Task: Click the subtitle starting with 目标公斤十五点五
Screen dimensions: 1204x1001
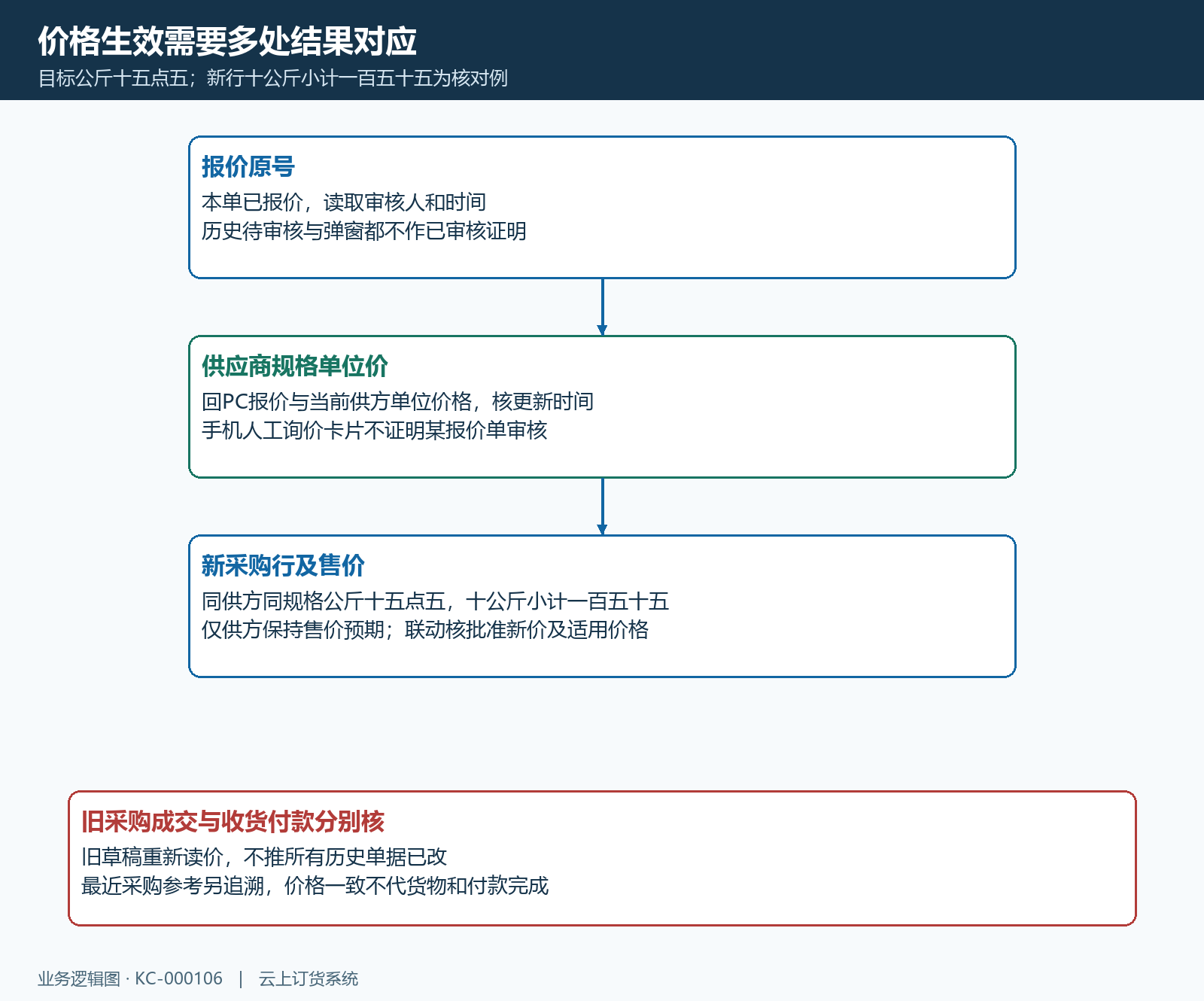Action: click(273, 78)
